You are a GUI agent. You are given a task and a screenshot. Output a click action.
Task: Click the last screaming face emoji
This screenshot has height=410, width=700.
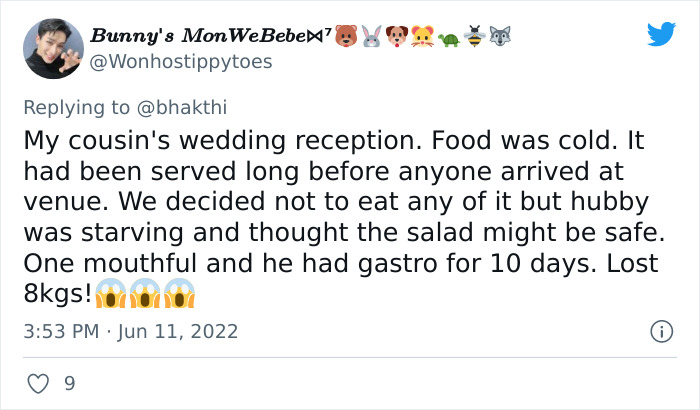click(179, 293)
